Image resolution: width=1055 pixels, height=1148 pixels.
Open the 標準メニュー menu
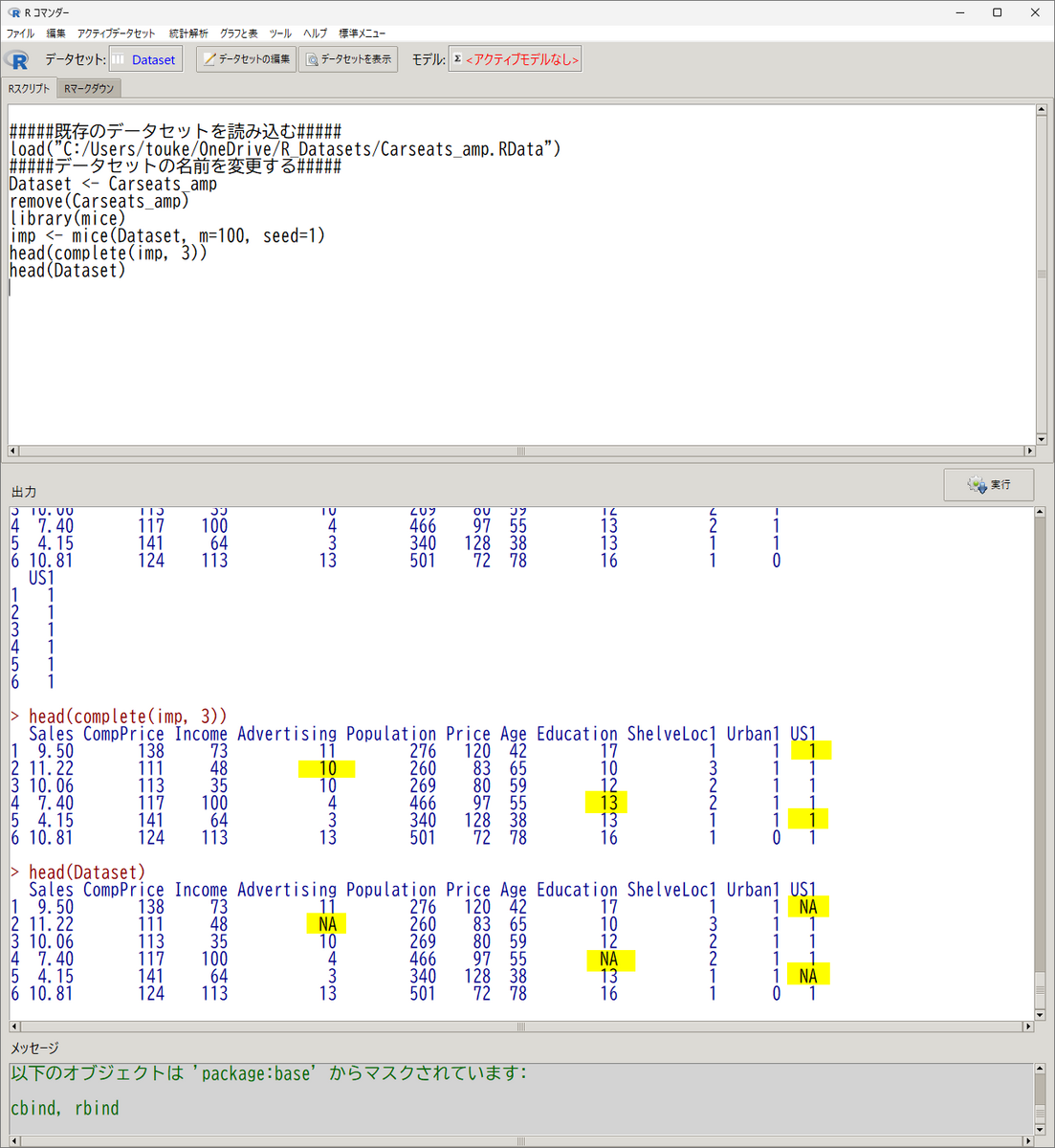pos(363,33)
